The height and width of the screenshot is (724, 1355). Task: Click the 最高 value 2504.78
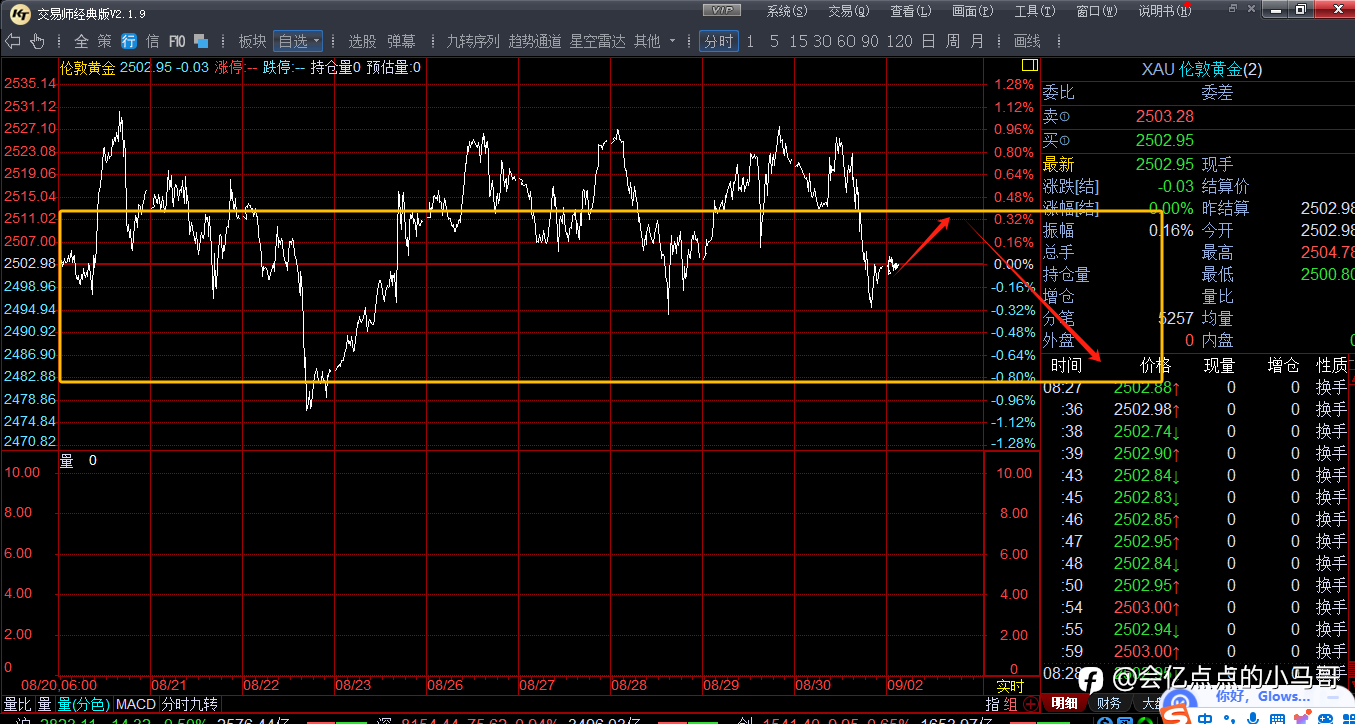click(x=1328, y=252)
